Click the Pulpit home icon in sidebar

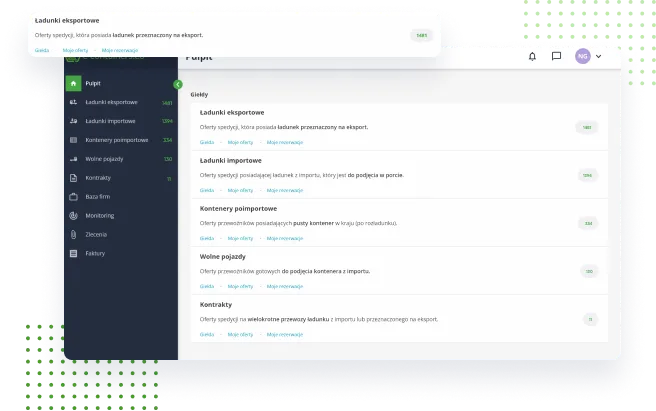click(x=73, y=84)
